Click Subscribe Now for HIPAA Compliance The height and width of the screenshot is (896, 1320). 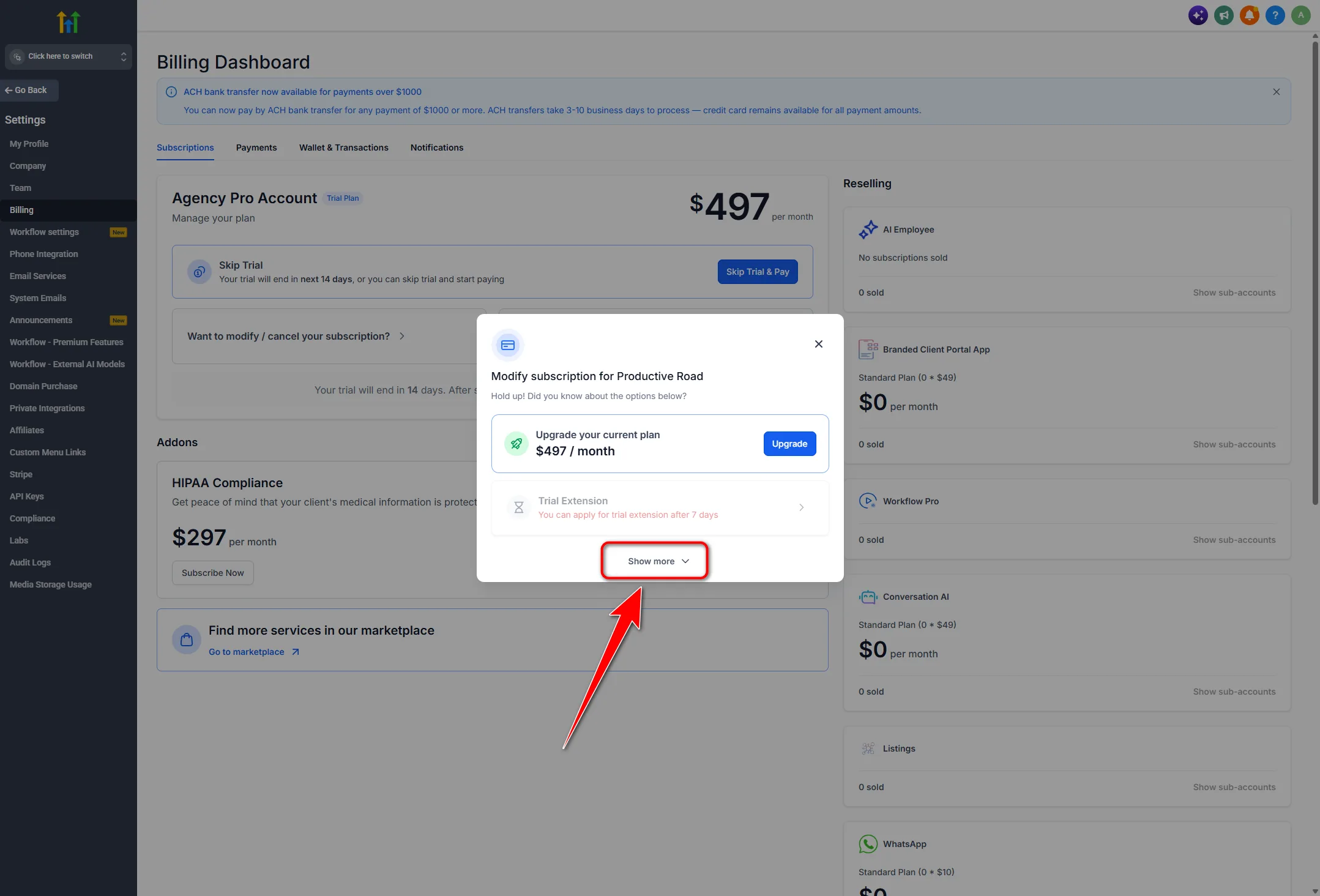pyautogui.click(x=213, y=573)
